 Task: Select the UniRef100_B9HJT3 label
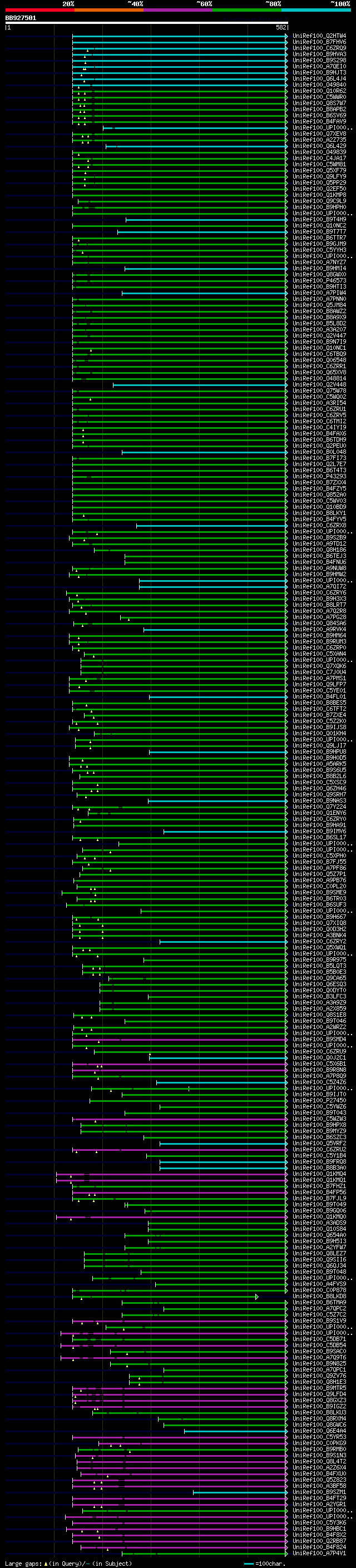coord(319,72)
